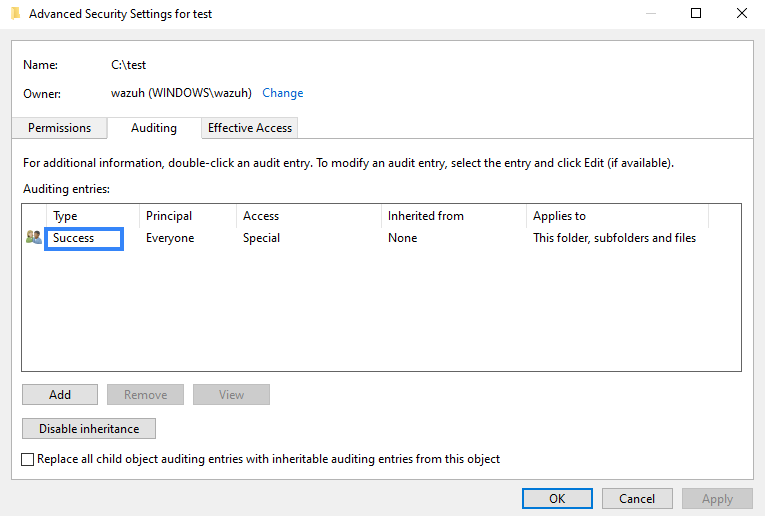Screen dimensions: 765x516
Task: Click the Everyone principal in the audit entry
Action: pyautogui.click(x=170, y=238)
